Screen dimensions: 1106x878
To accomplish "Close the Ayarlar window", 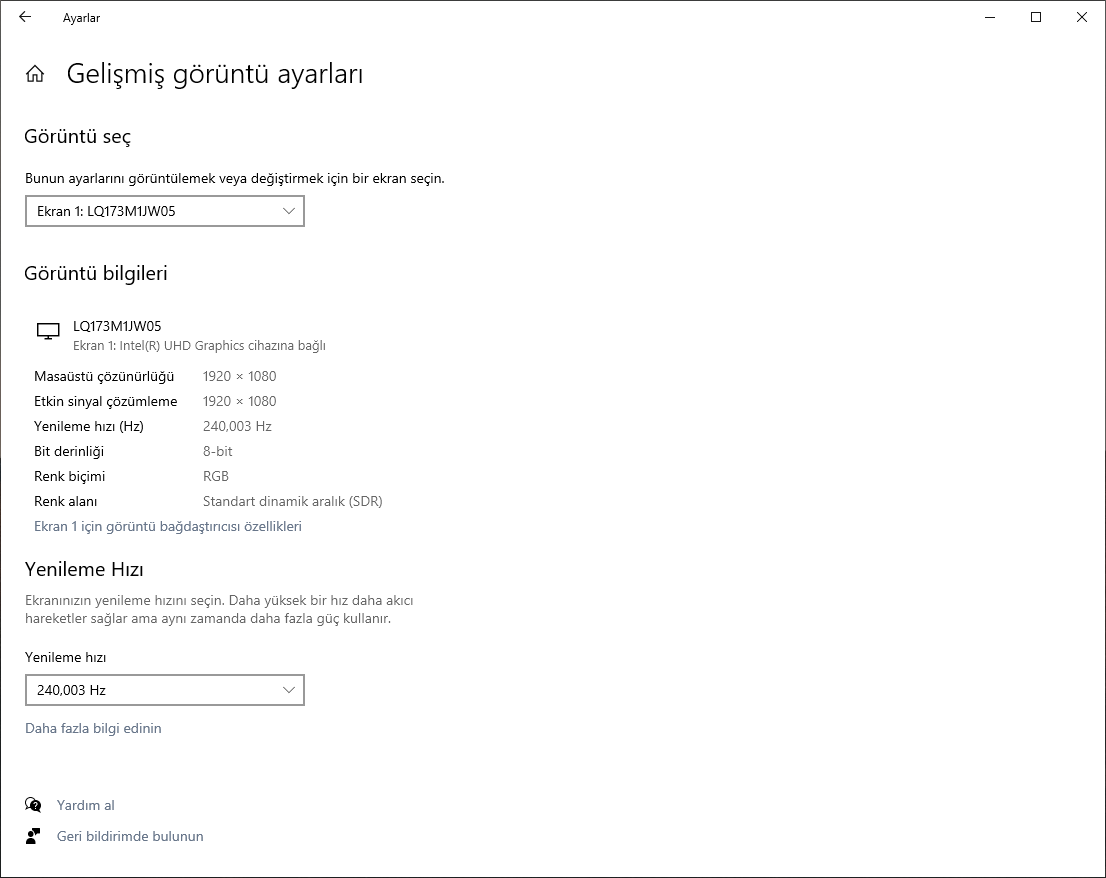I will tap(1082, 17).
